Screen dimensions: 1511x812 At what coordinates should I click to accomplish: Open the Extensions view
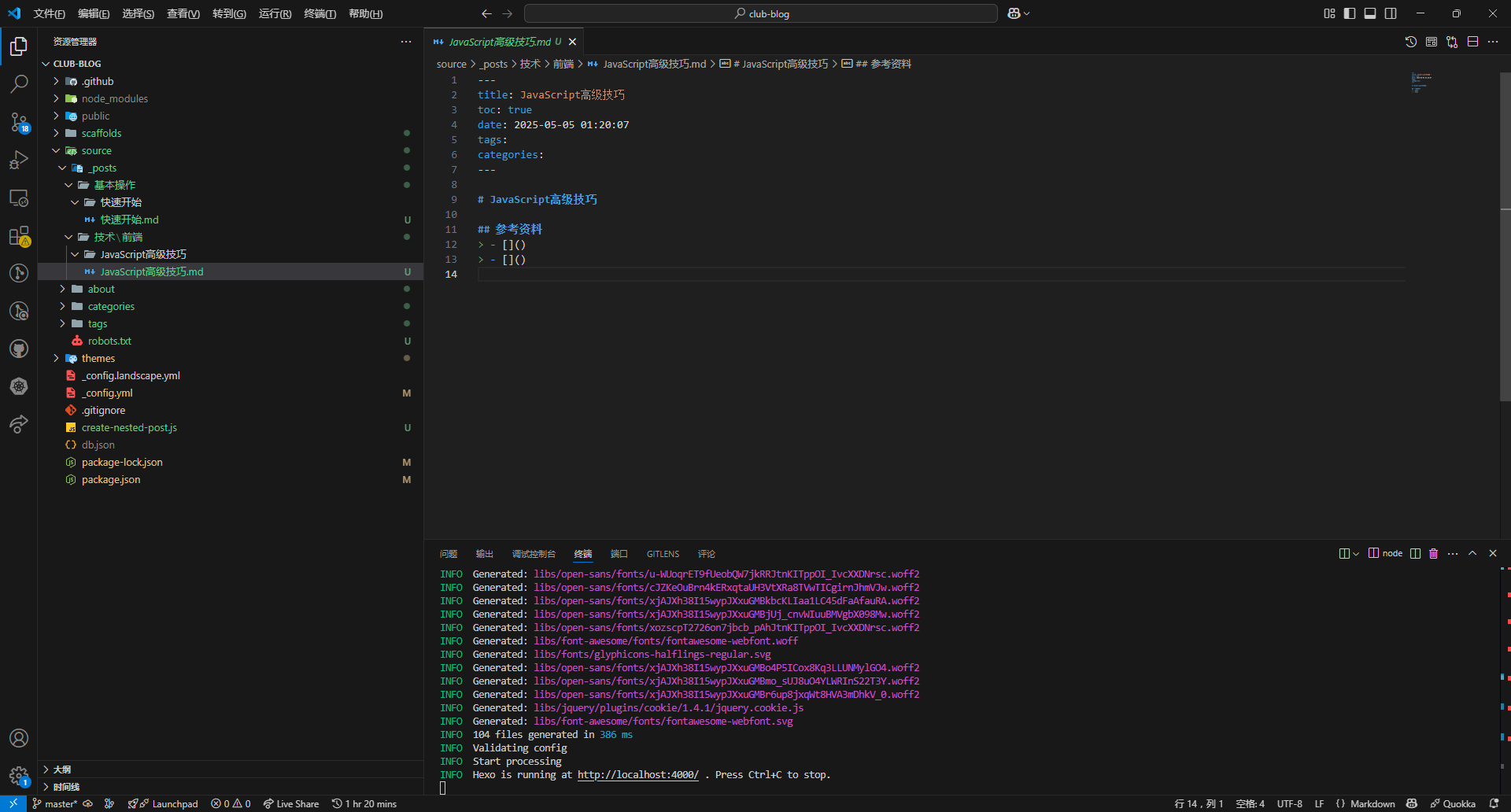[x=19, y=236]
